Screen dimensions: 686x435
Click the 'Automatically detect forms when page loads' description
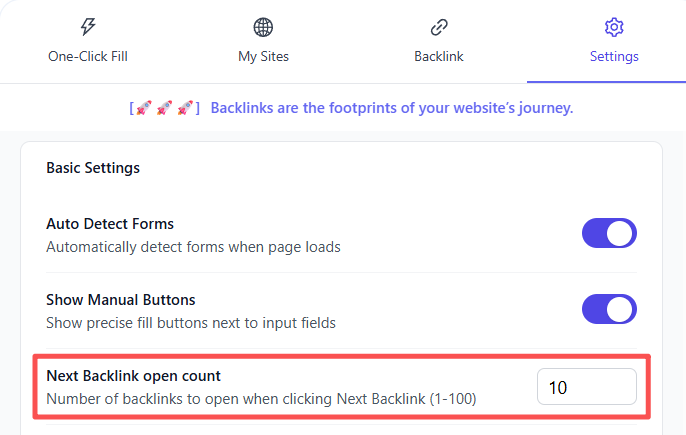(x=193, y=246)
